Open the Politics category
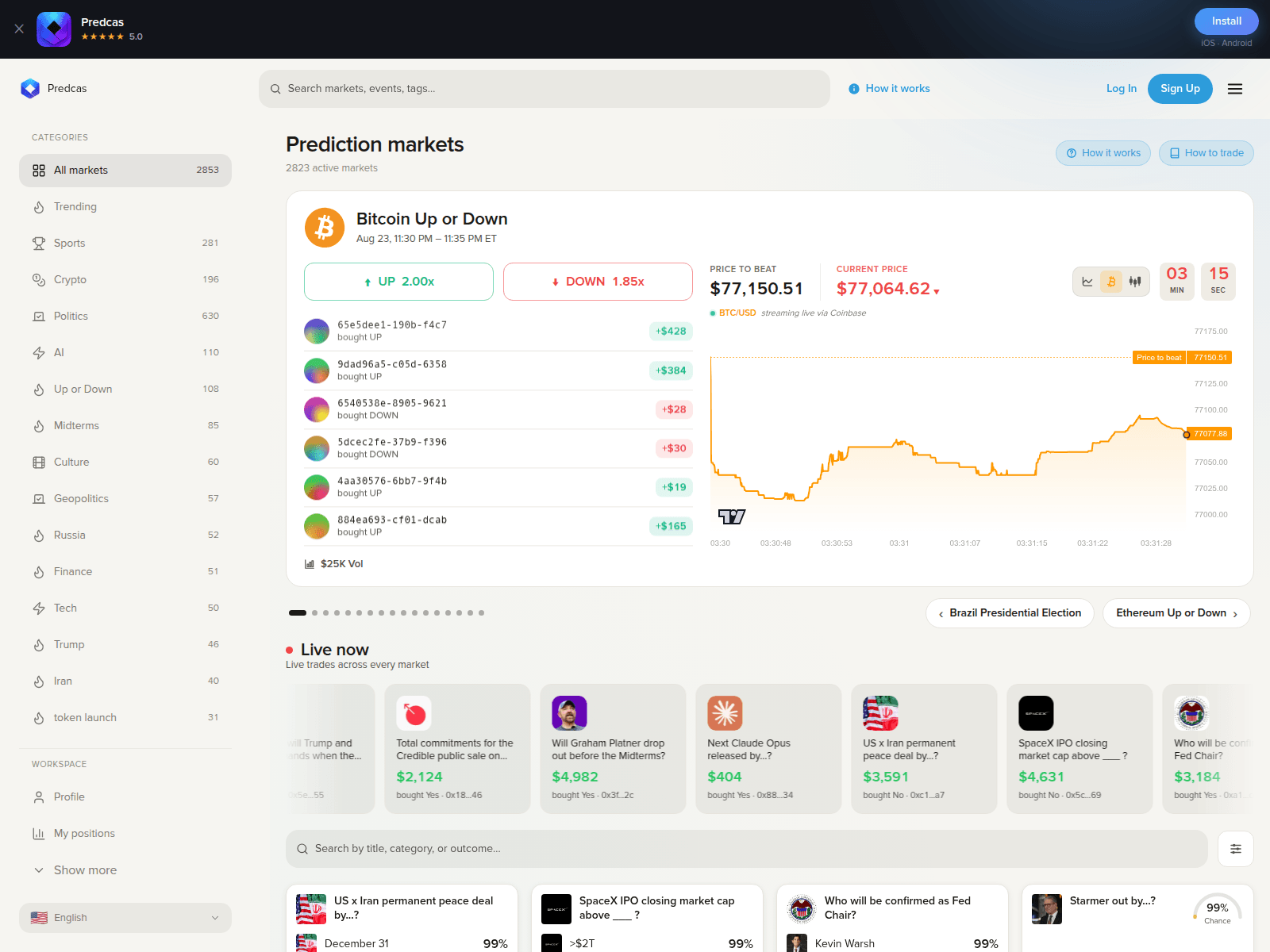Image resolution: width=1270 pixels, height=952 pixels. [125, 317]
